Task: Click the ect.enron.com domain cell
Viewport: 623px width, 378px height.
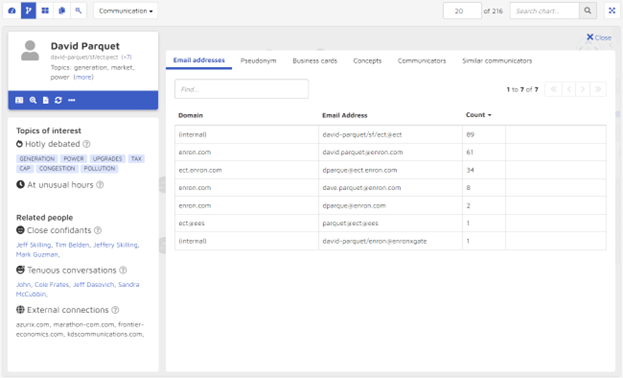Action: click(246, 170)
